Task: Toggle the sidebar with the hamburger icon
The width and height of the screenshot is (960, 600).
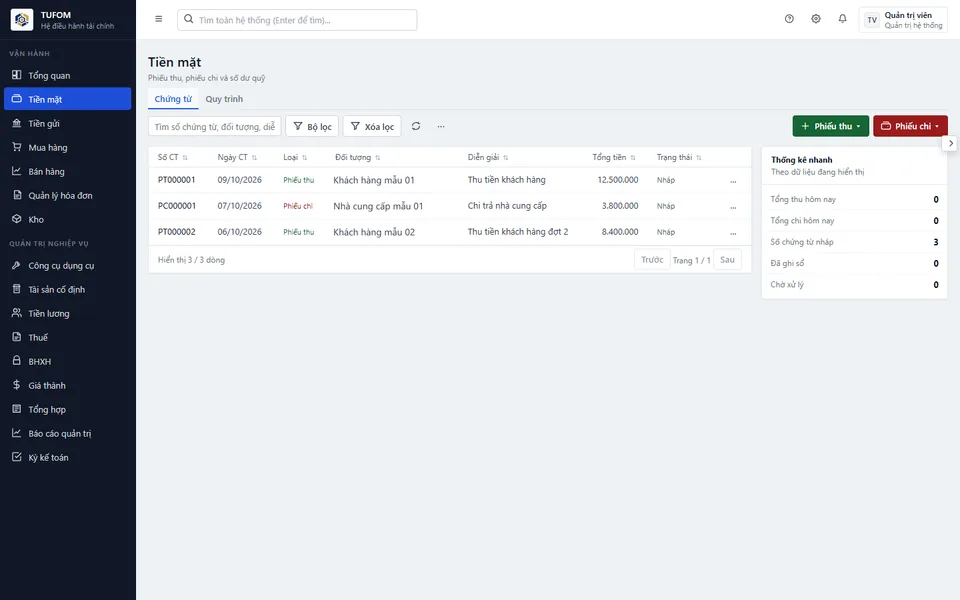Action: pos(159,19)
